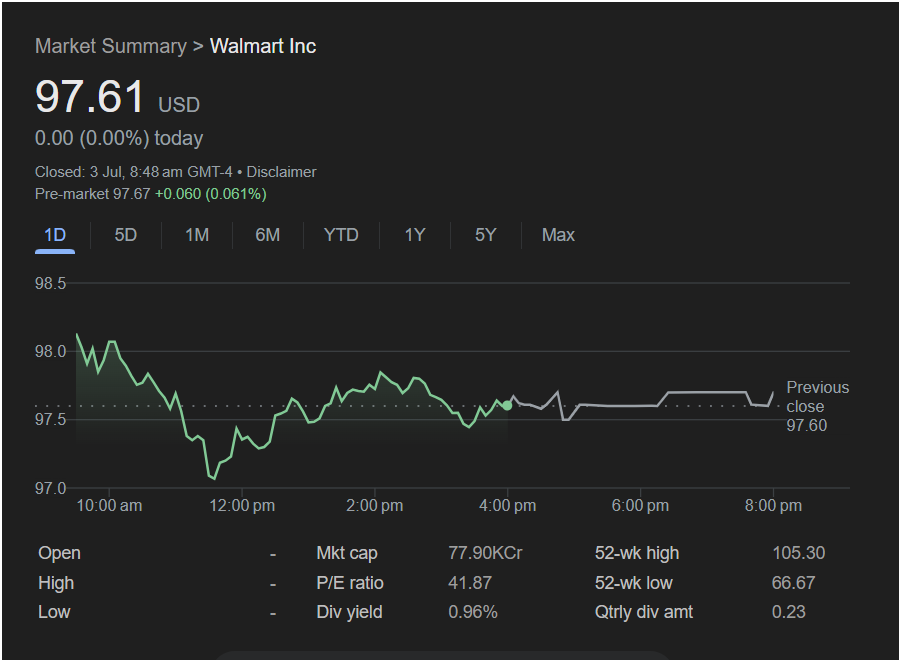The height and width of the screenshot is (662, 901).
Task: Select the YTD range tab
Action: [341, 235]
